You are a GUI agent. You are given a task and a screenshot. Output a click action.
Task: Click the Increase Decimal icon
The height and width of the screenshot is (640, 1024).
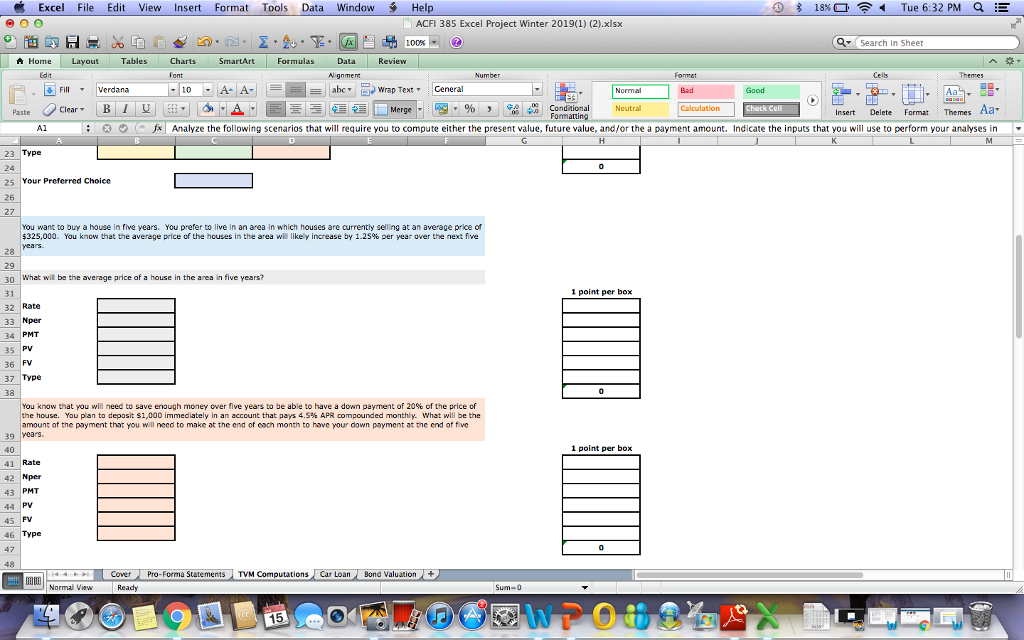[531, 108]
